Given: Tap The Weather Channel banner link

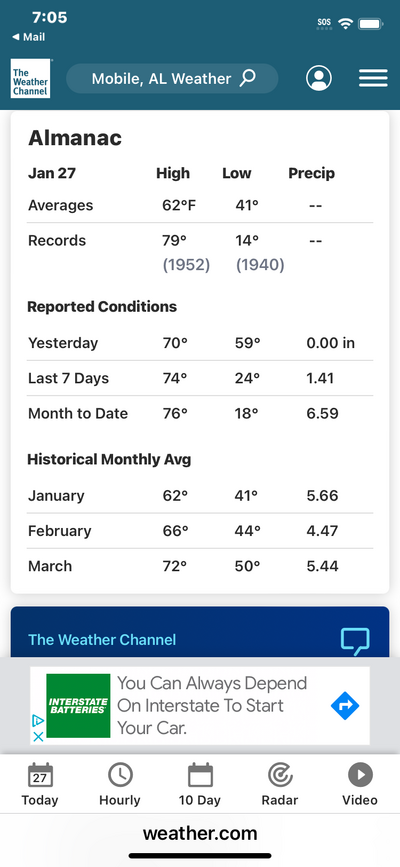Looking at the screenshot, I should coord(102,640).
